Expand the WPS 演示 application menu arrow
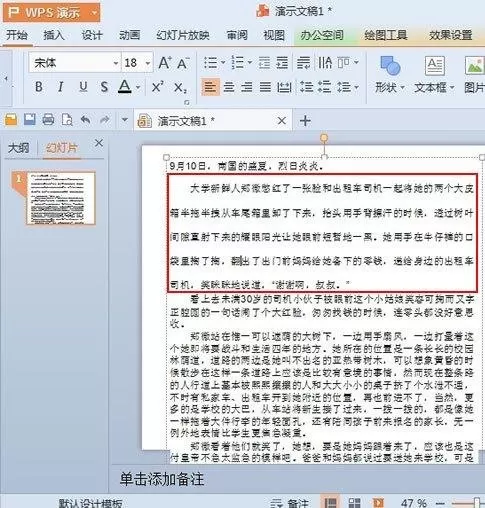This screenshot has width=485, height=508. pos(94,13)
